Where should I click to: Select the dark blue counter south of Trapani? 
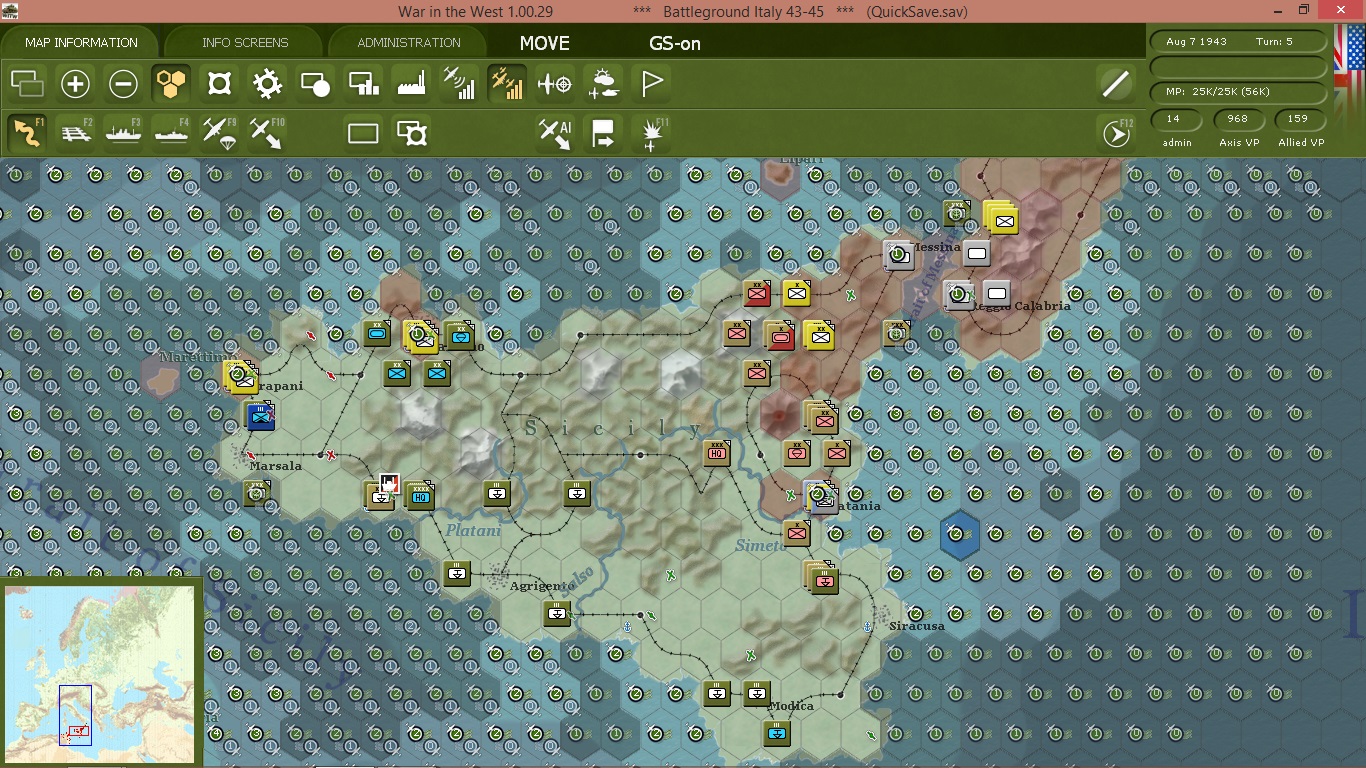tap(260, 416)
